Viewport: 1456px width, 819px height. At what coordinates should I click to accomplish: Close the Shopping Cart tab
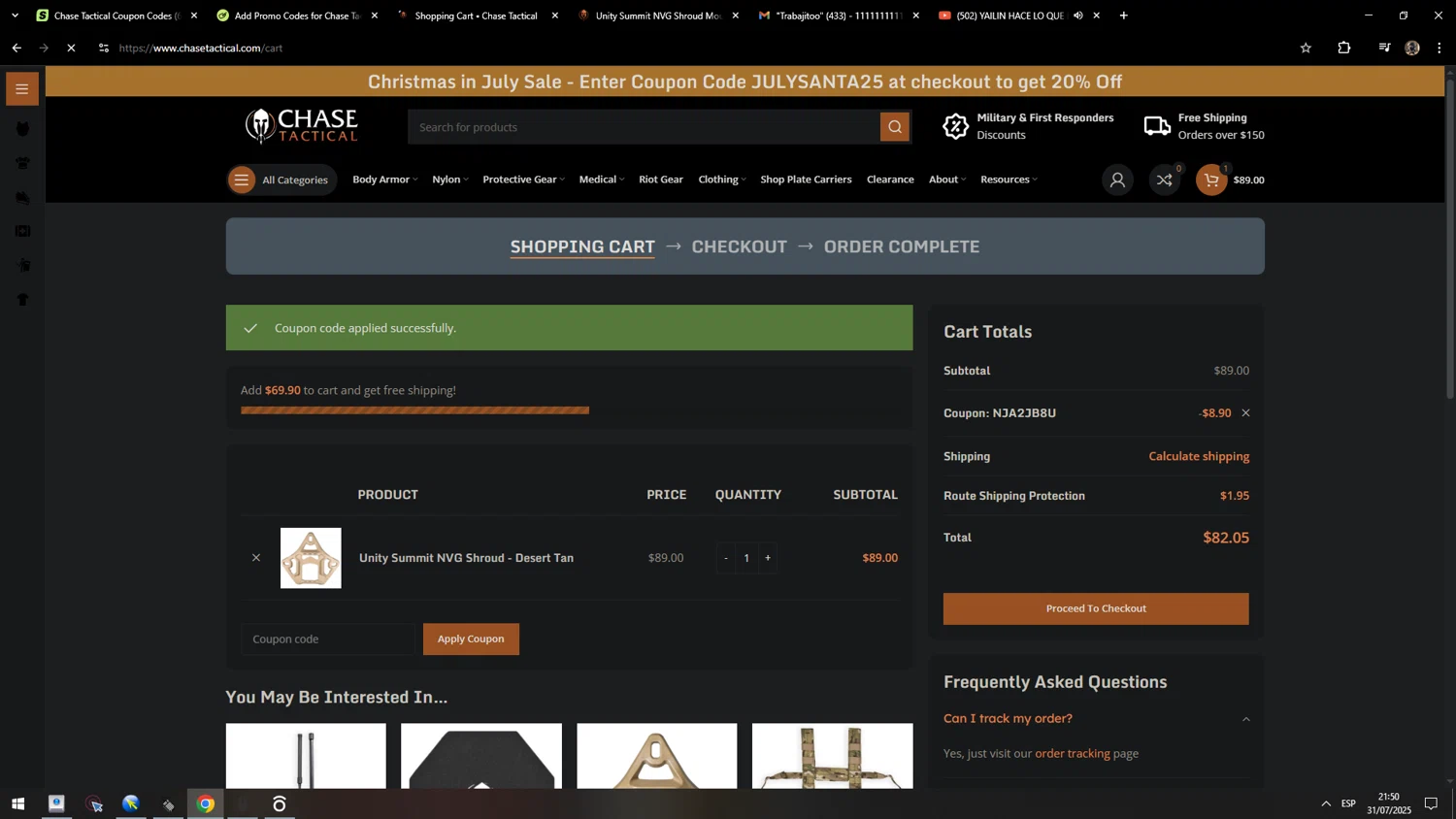[555, 16]
